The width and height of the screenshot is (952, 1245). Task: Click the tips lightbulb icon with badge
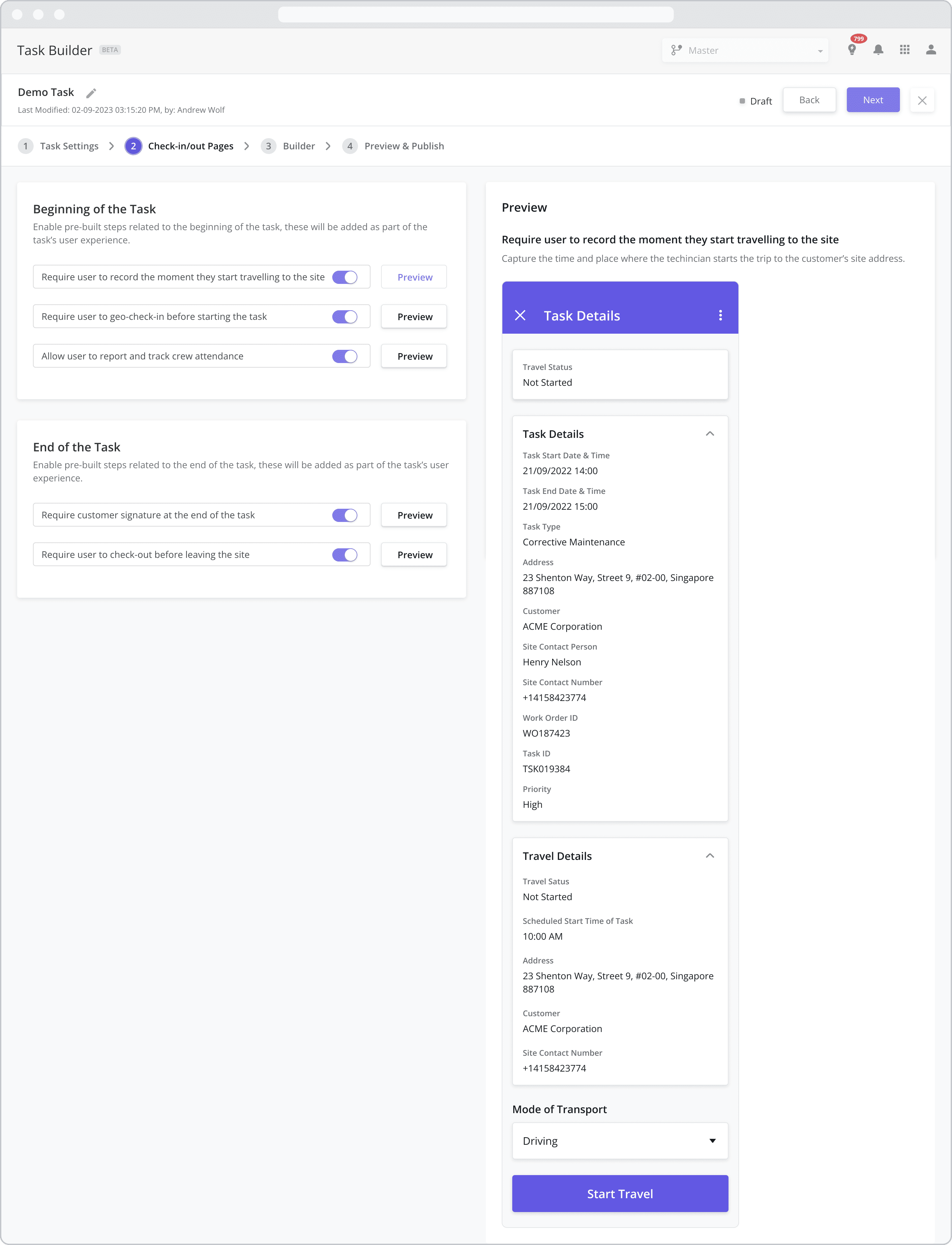point(852,50)
